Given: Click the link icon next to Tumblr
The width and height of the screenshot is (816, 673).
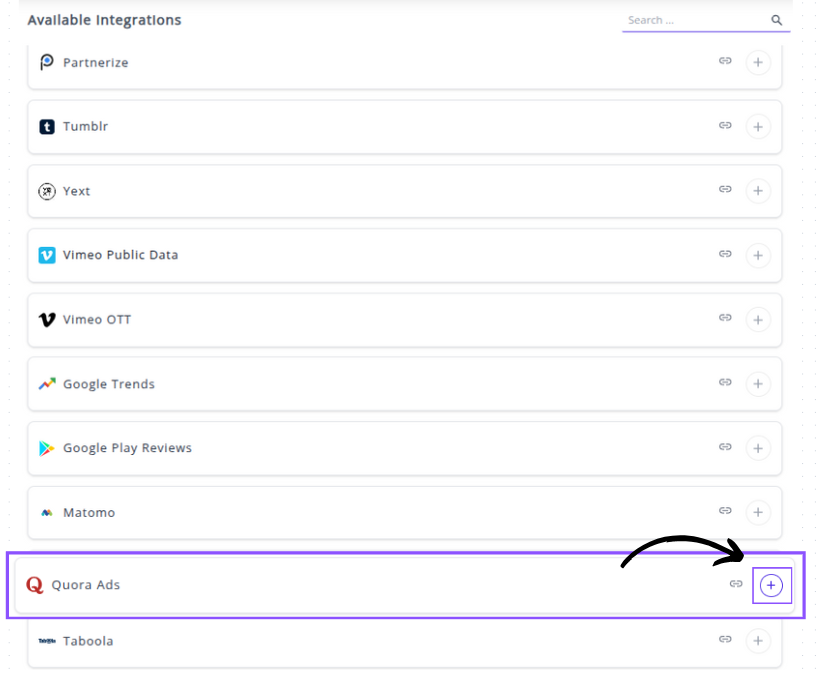Looking at the screenshot, I should click(x=725, y=126).
